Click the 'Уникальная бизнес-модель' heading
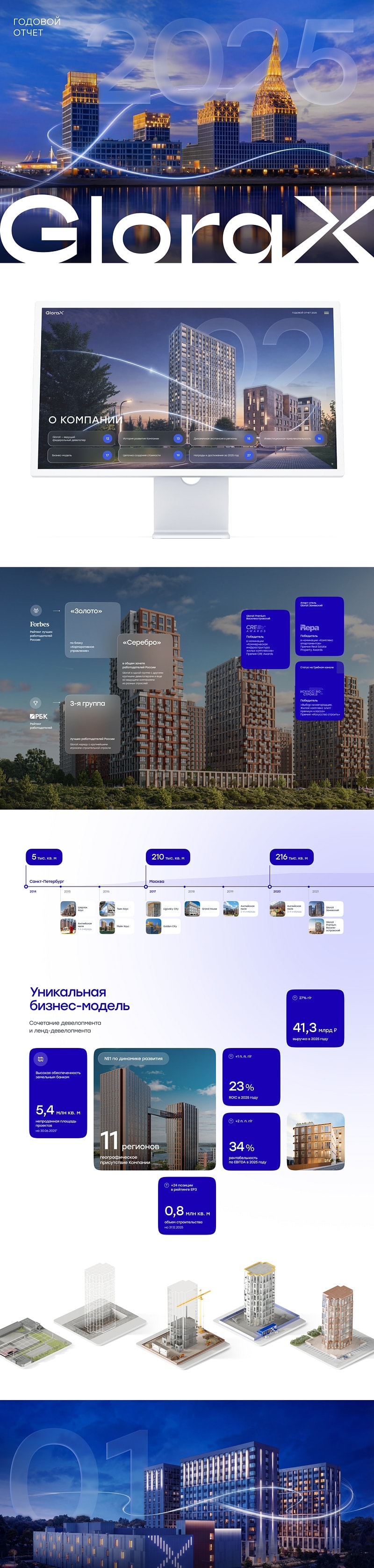The height and width of the screenshot is (1568, 374). point(79,999)
